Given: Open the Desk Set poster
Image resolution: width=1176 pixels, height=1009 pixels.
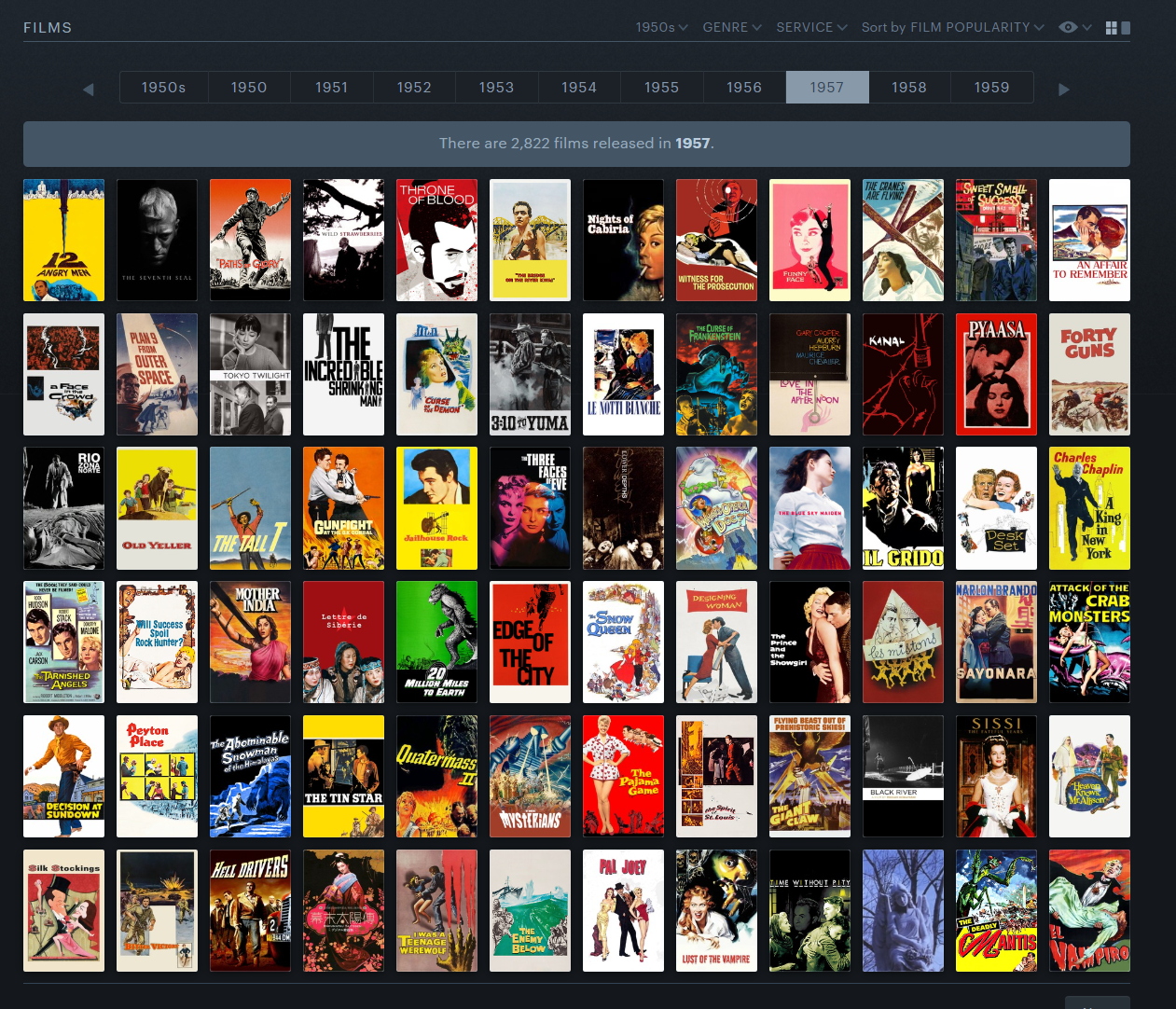Looking at the screenshot, I should (996, 508).
